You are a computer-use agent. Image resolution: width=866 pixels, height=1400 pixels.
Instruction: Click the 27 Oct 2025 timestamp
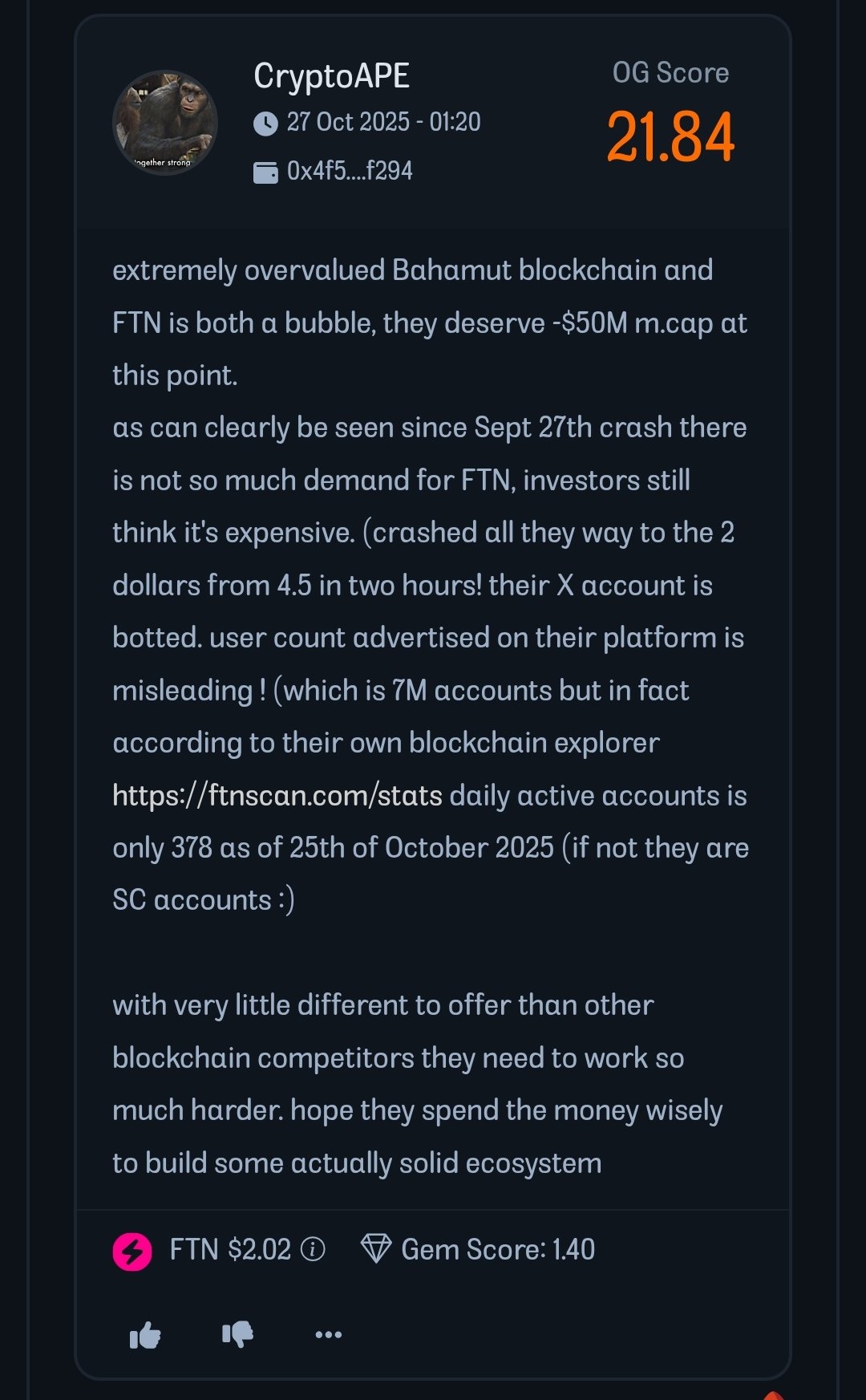tap(383, 122)
